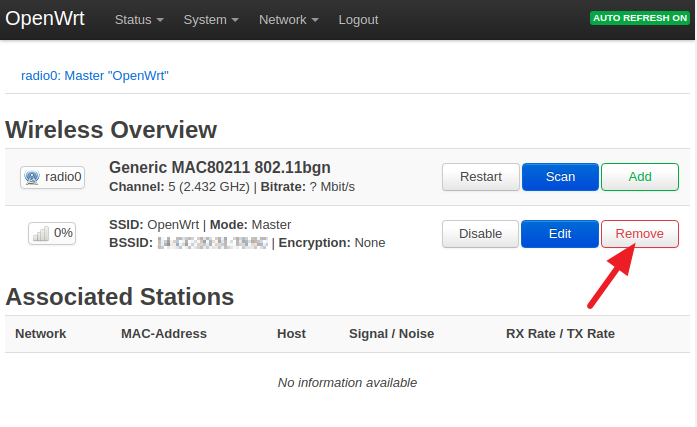This screenshot has height=427, width=697.
Task: Click the Logout menu item
Action: click(358, 20)
